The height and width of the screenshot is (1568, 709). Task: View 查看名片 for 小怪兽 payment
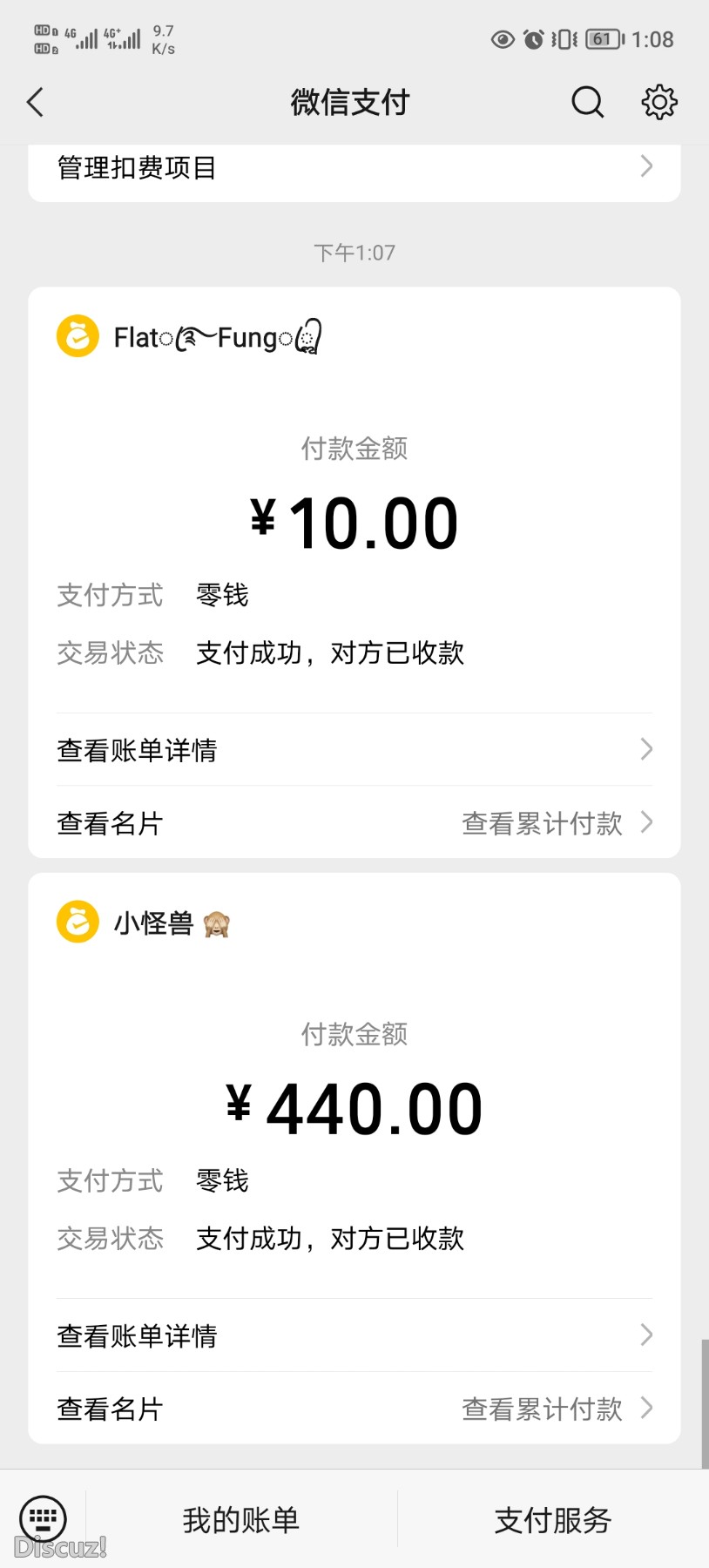point(111,1409)
